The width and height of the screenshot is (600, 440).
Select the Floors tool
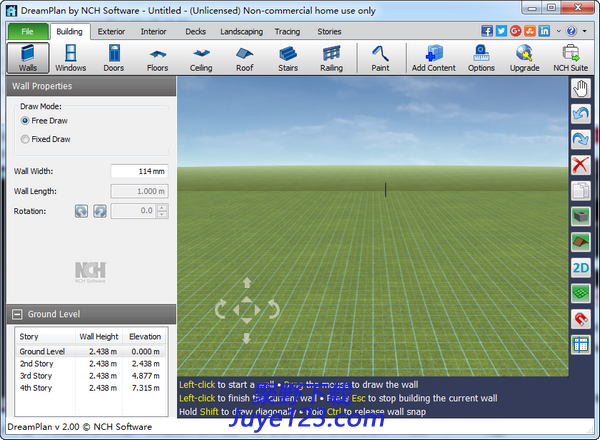pos(158,58)
